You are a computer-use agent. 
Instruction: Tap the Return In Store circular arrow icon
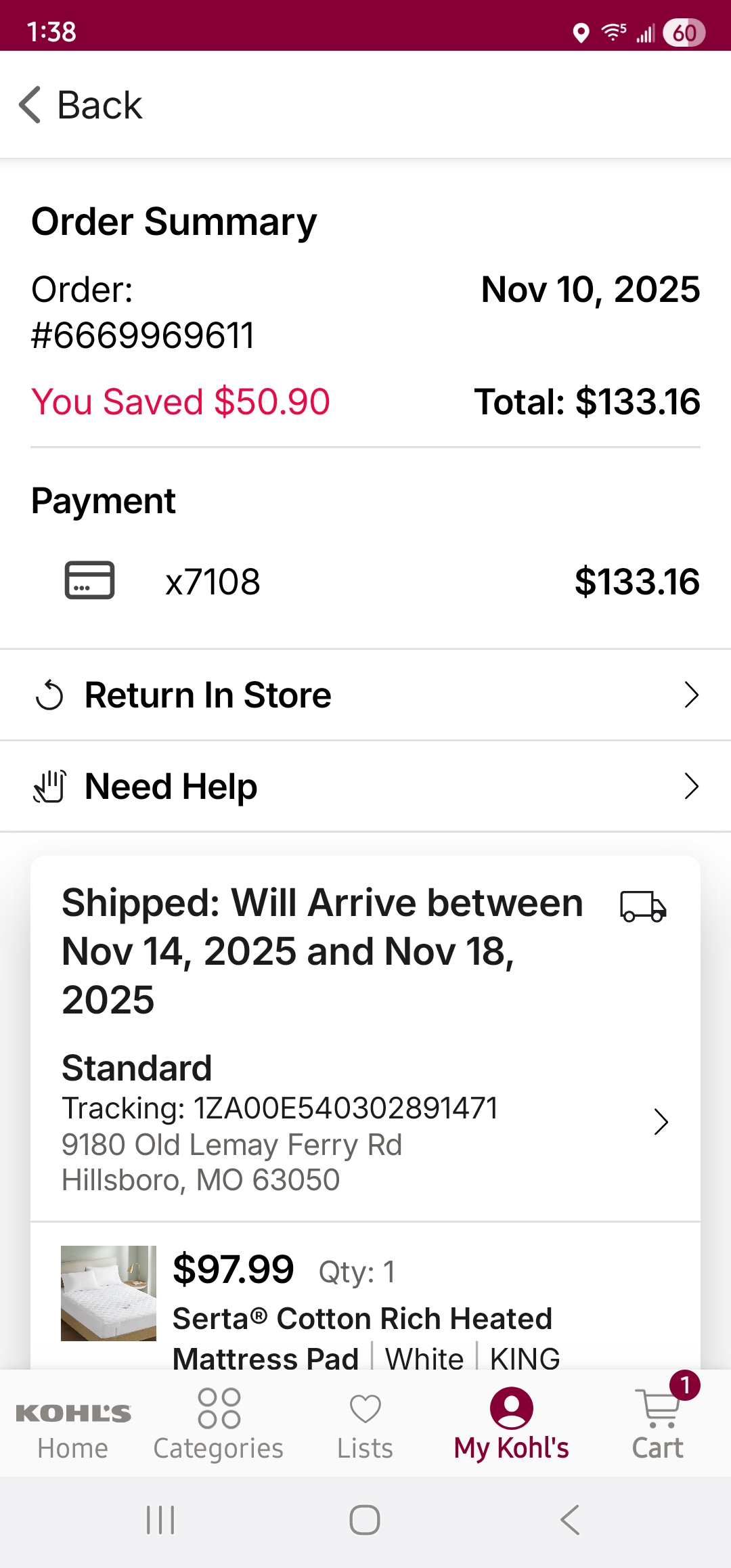pyautogui.click(x=49, y=695)
